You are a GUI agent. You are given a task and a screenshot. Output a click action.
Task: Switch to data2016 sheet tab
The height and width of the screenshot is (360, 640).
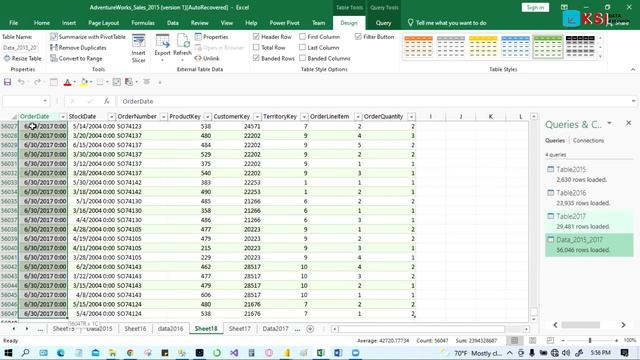point(170,329)
